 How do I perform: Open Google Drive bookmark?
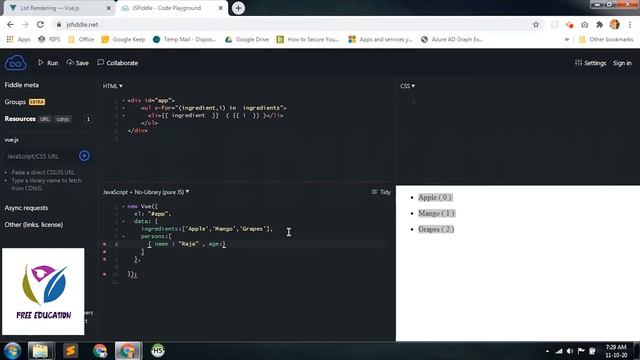[247, 40]
